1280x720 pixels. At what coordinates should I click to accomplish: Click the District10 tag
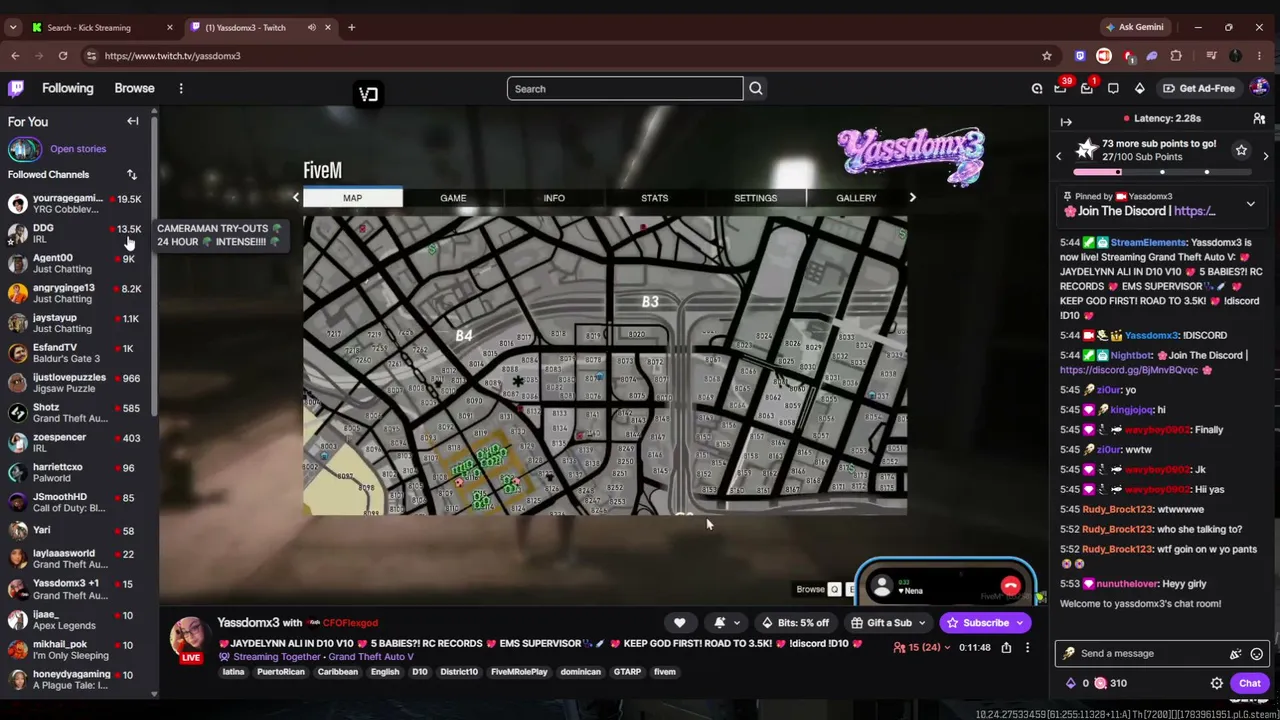coord(459,672)
